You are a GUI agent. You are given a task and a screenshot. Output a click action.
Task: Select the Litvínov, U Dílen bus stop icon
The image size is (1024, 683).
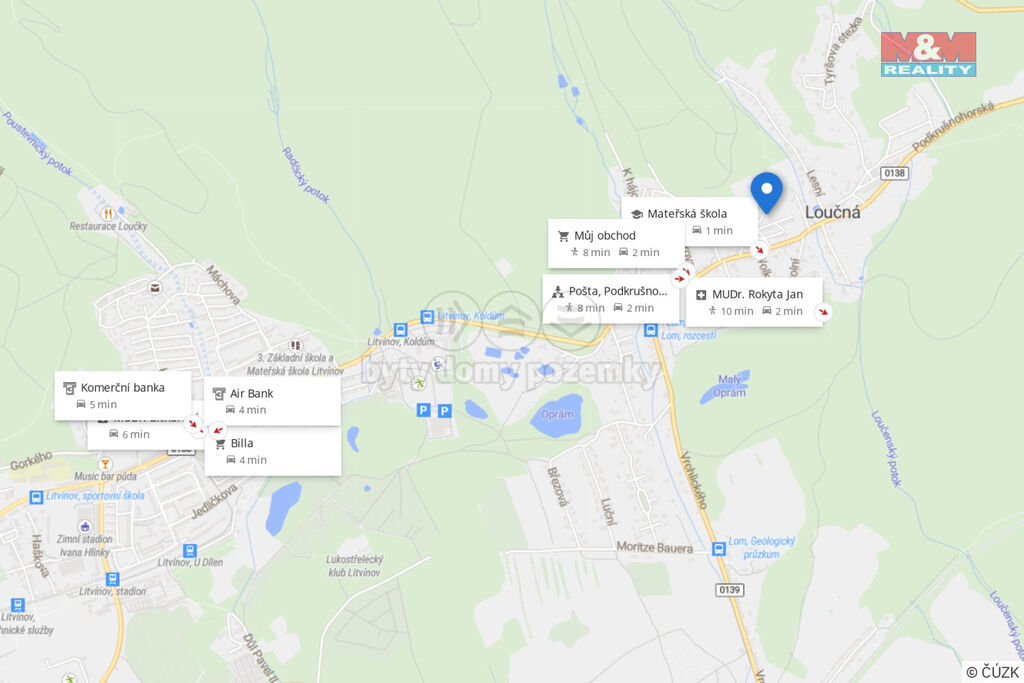pyautogui.click(x=189, y=550)
